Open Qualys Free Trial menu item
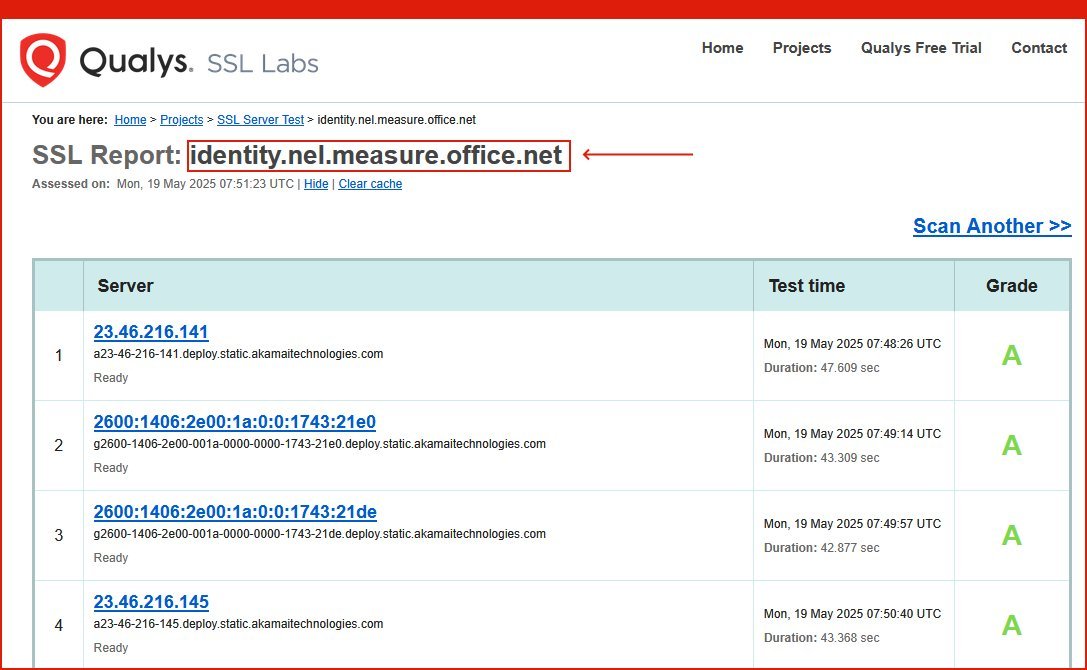This screenshot has height=670, width=1087. point(921,48)
